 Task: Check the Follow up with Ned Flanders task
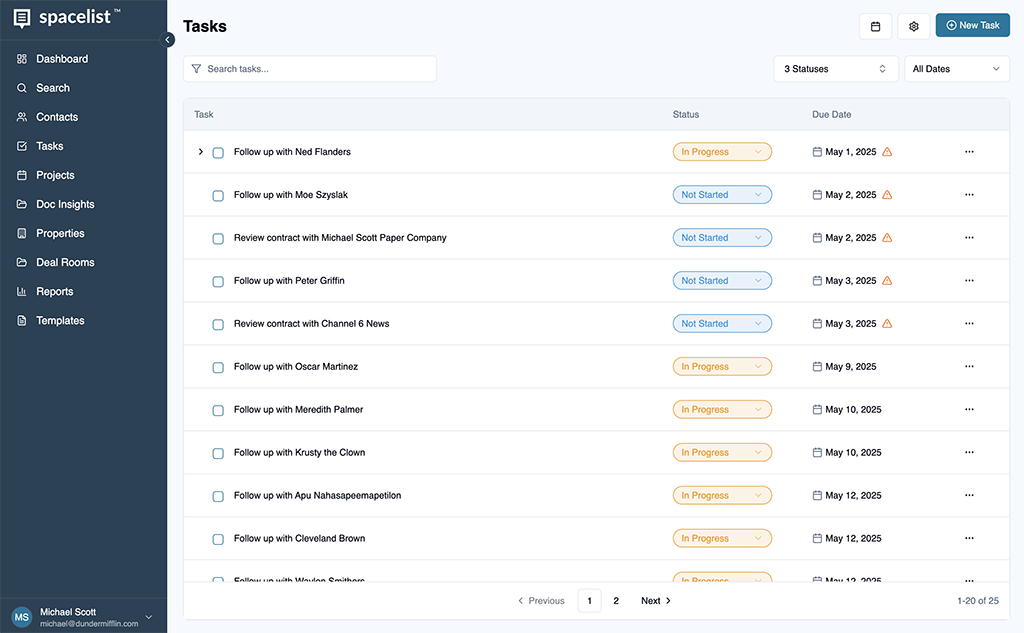(218, 152)
